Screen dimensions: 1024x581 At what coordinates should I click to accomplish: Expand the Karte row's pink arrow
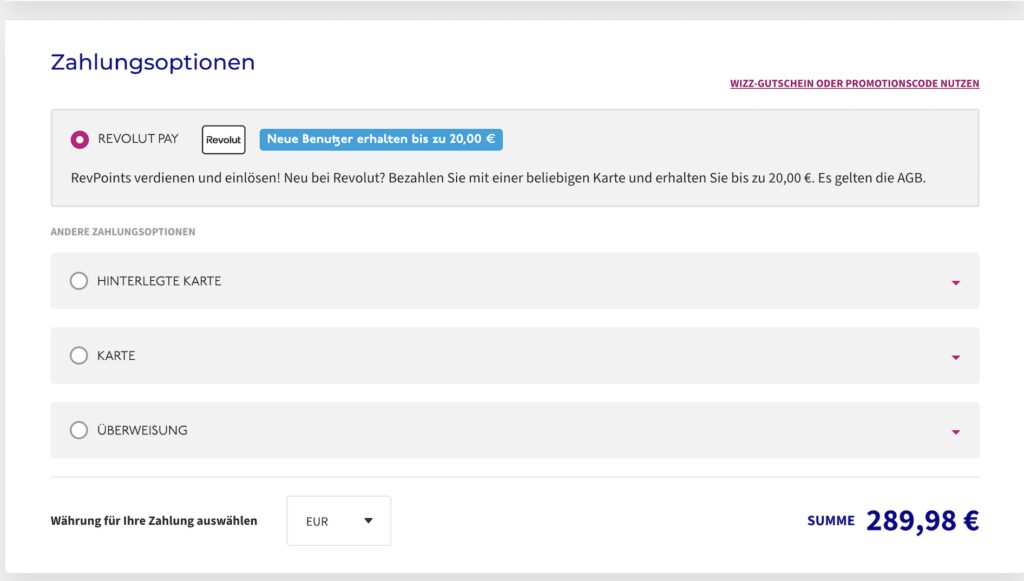(955, 357)
